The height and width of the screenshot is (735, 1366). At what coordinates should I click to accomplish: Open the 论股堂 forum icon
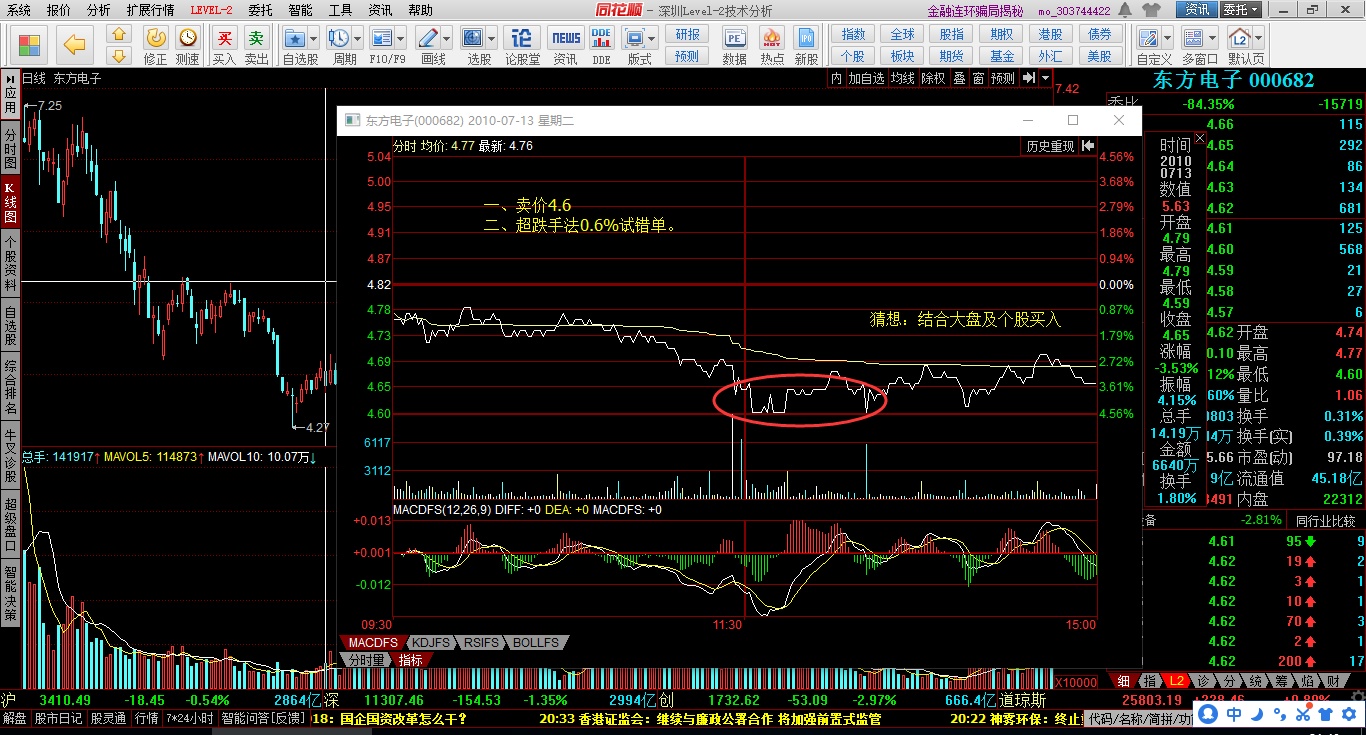[x=522, y=38]
